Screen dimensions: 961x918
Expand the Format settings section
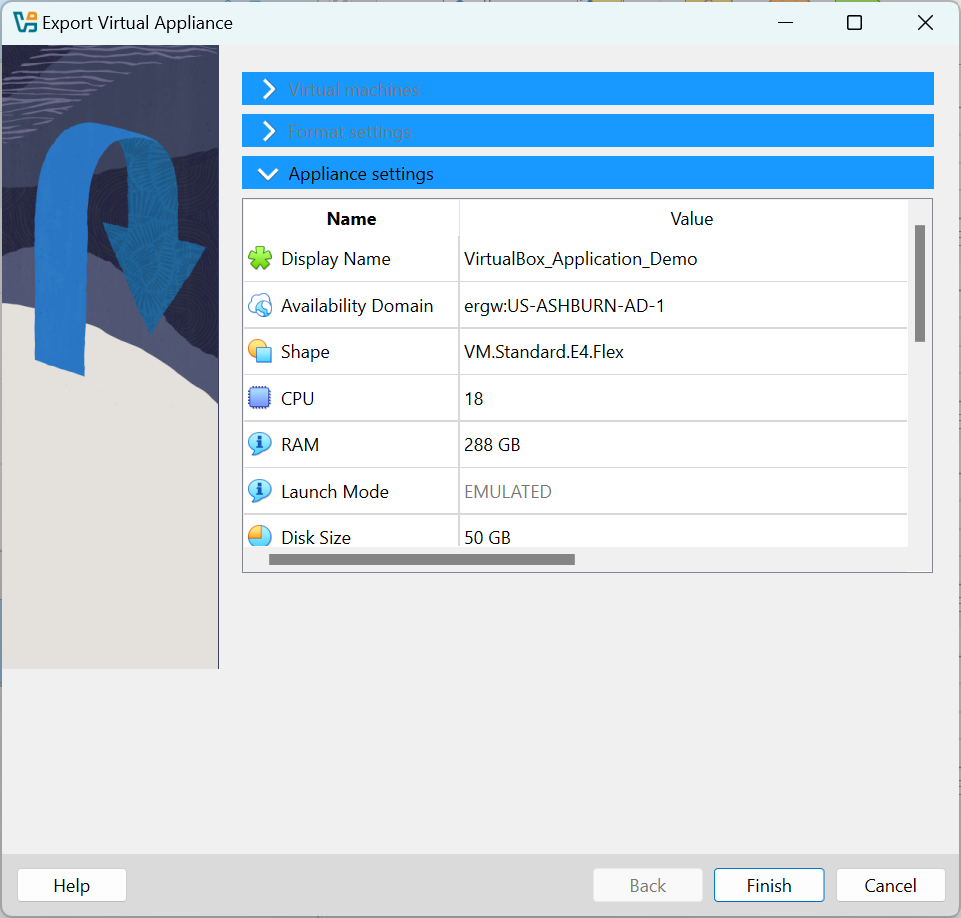(588, 131)
